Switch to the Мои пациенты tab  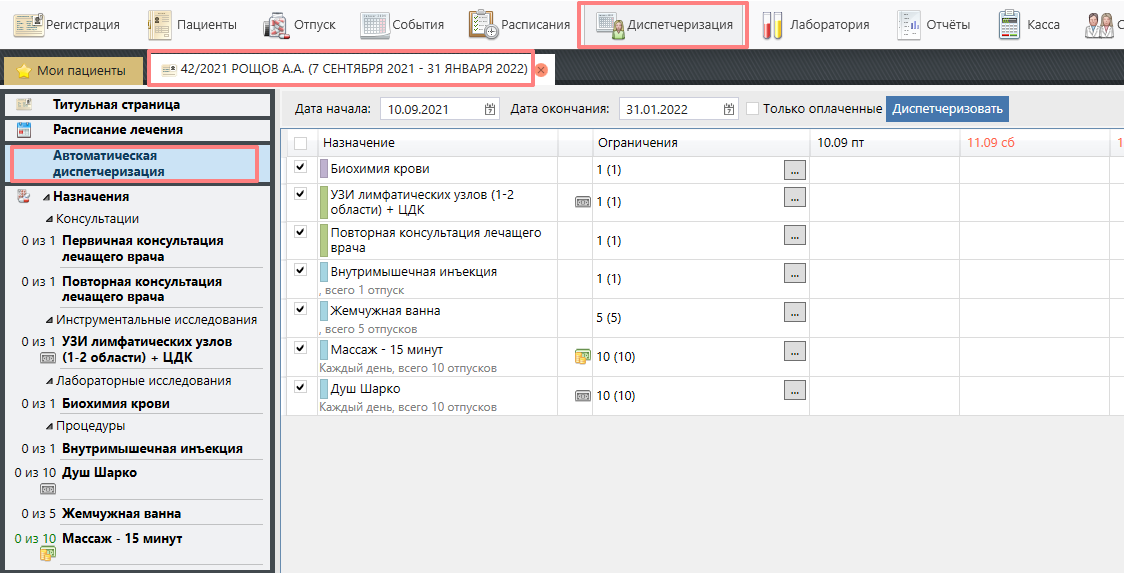[72, 71]
